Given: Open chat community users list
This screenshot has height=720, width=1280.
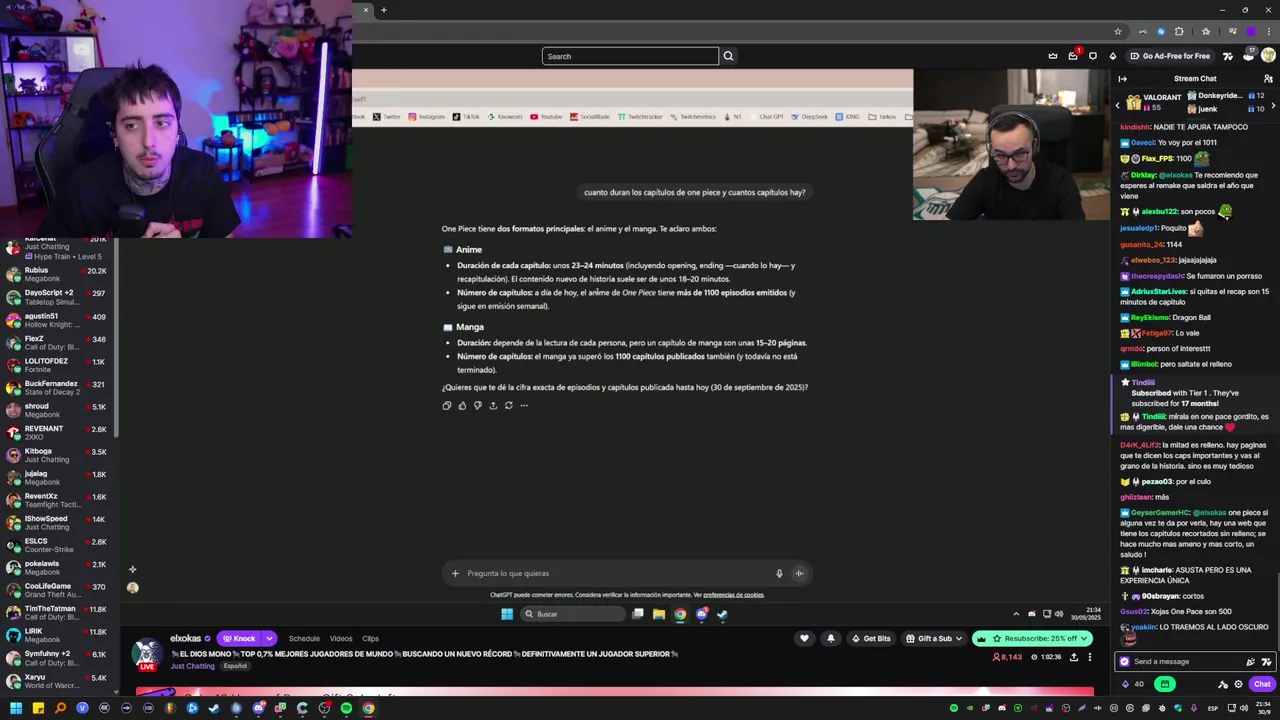Looking at the screenshot, I should click(1268, 79).
